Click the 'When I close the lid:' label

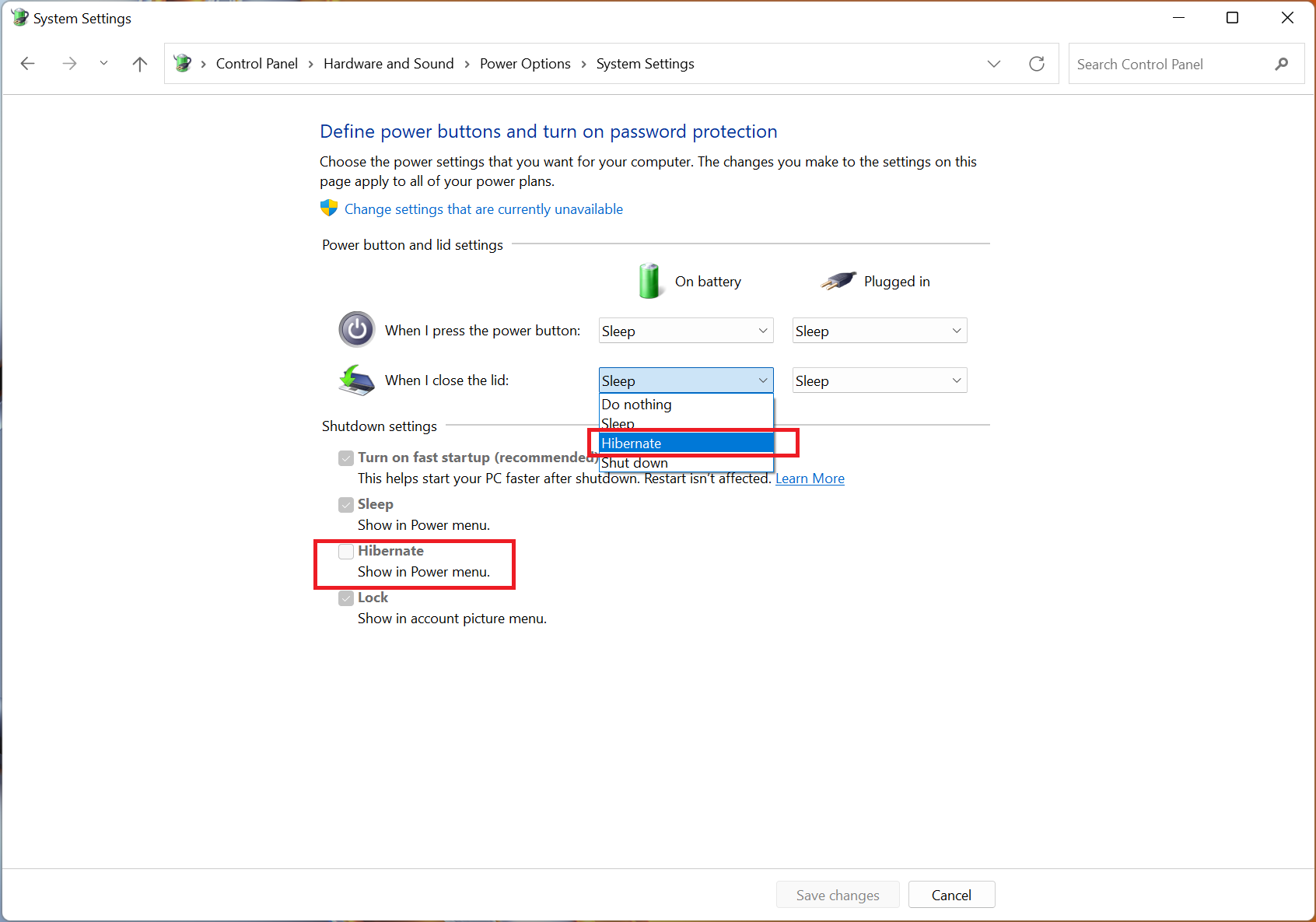pyautogui.click(x=447, y=380)
